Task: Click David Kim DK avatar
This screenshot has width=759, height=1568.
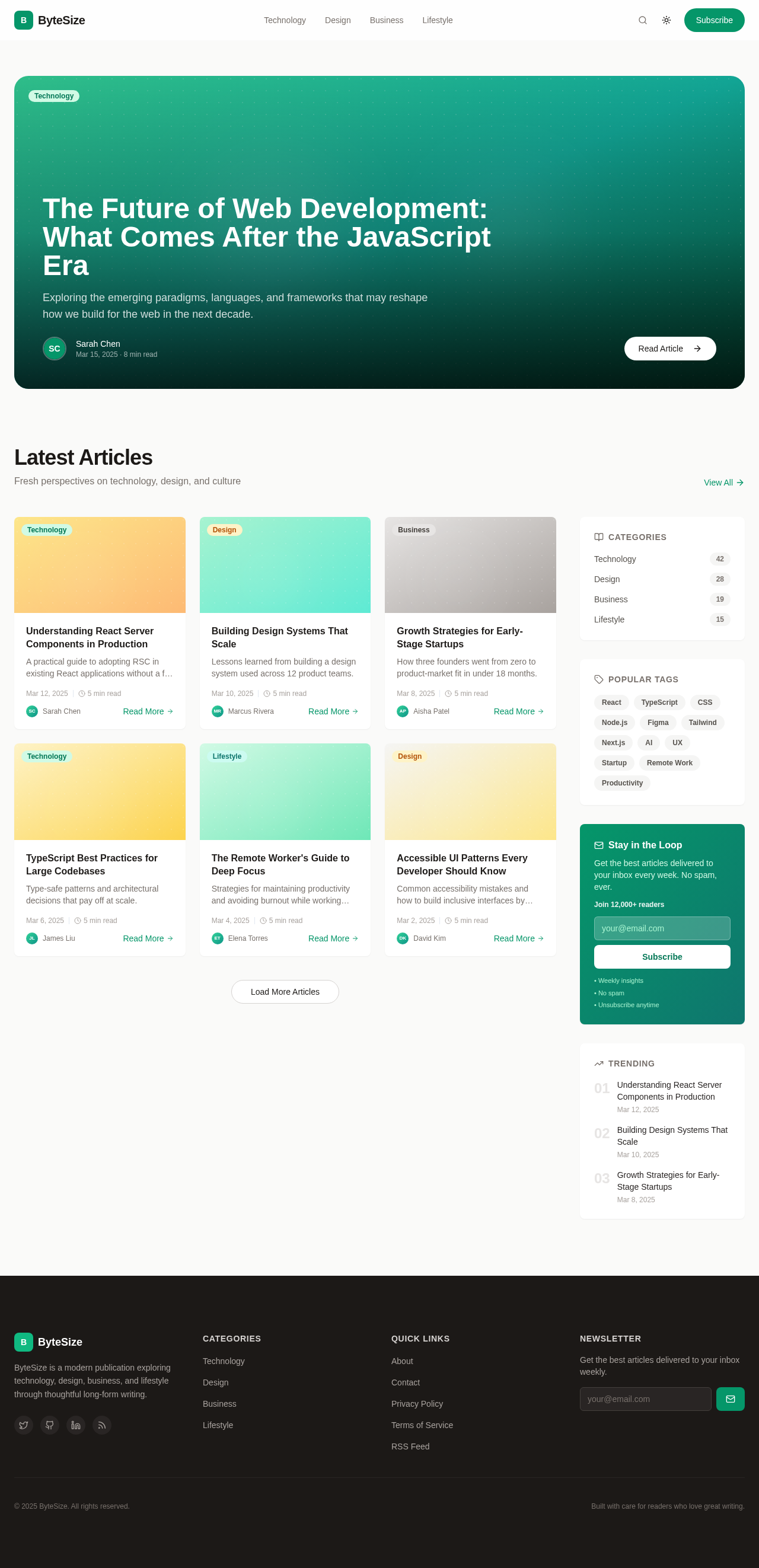Action: 402,938
